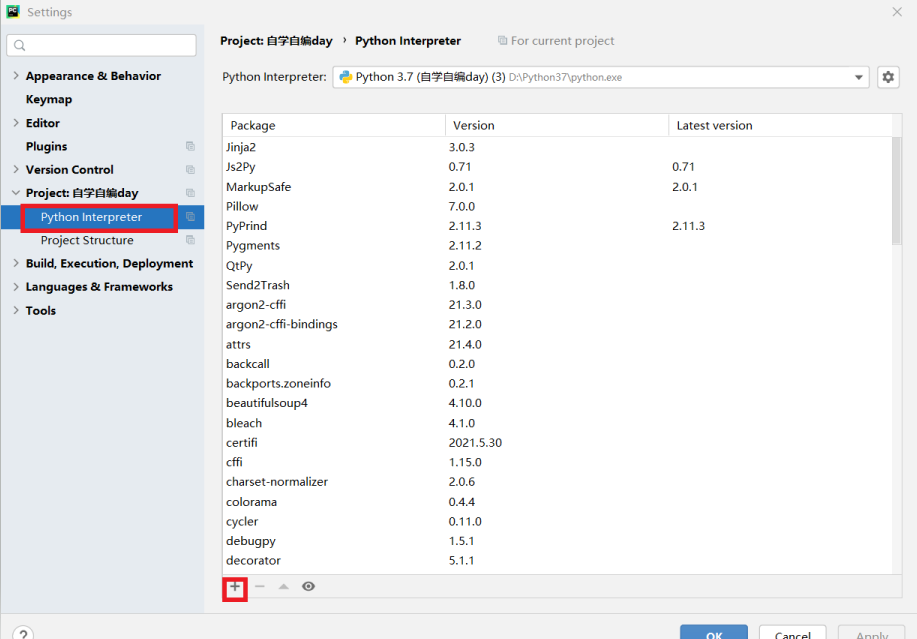Focus the settings search field
917x639 pixels.
(x=101, y=46)
